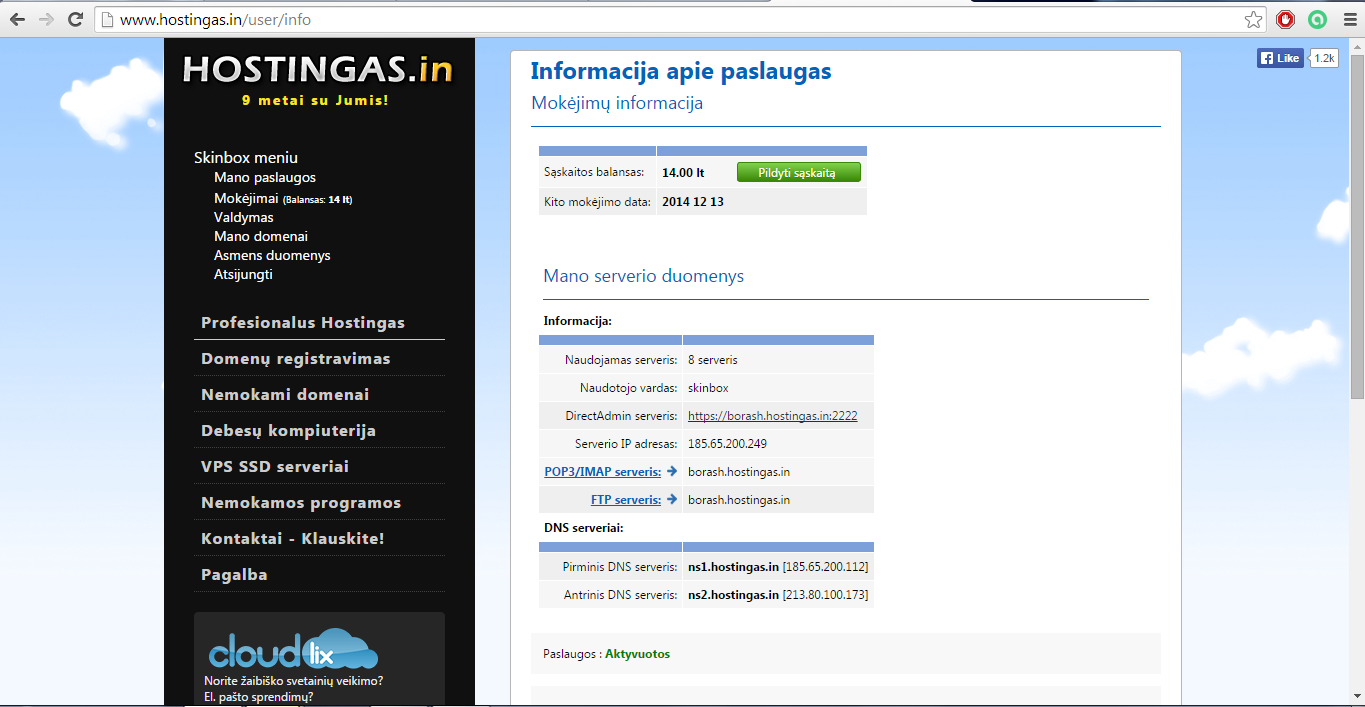
Task: Click the server IP 185.65.200.249
Action: click(727, 443)
